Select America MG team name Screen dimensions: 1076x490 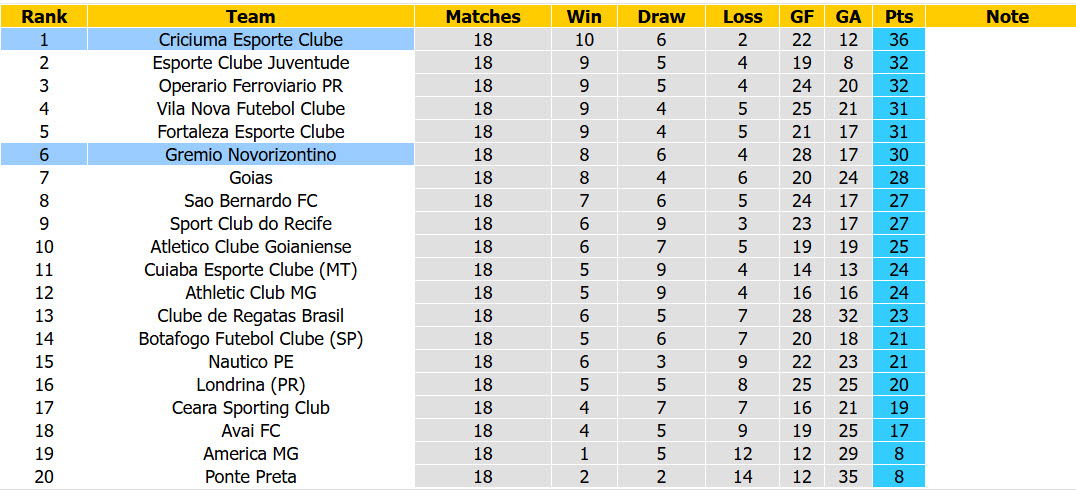coord(250,454)
